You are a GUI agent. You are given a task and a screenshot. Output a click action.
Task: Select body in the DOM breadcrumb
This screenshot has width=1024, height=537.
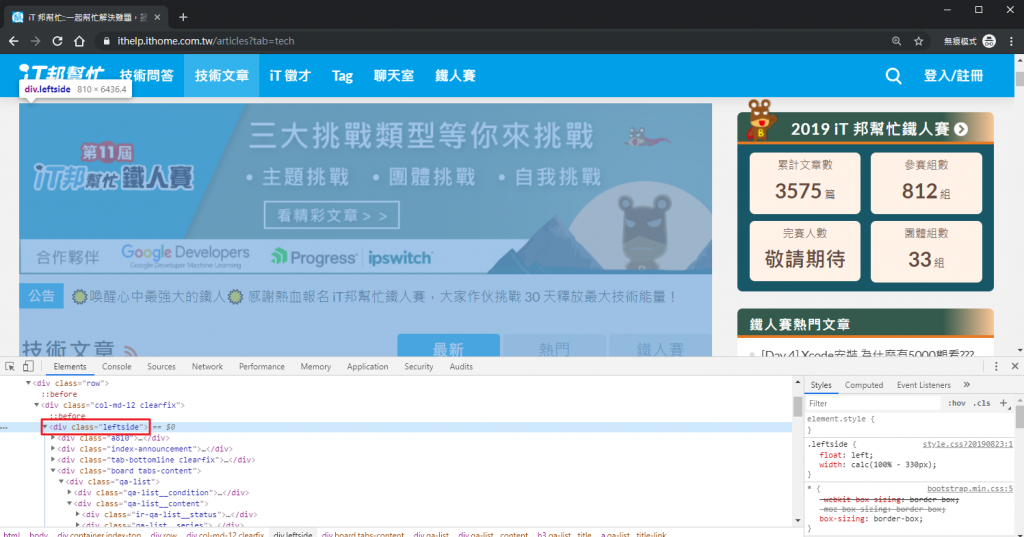click(x=39, y=534)
